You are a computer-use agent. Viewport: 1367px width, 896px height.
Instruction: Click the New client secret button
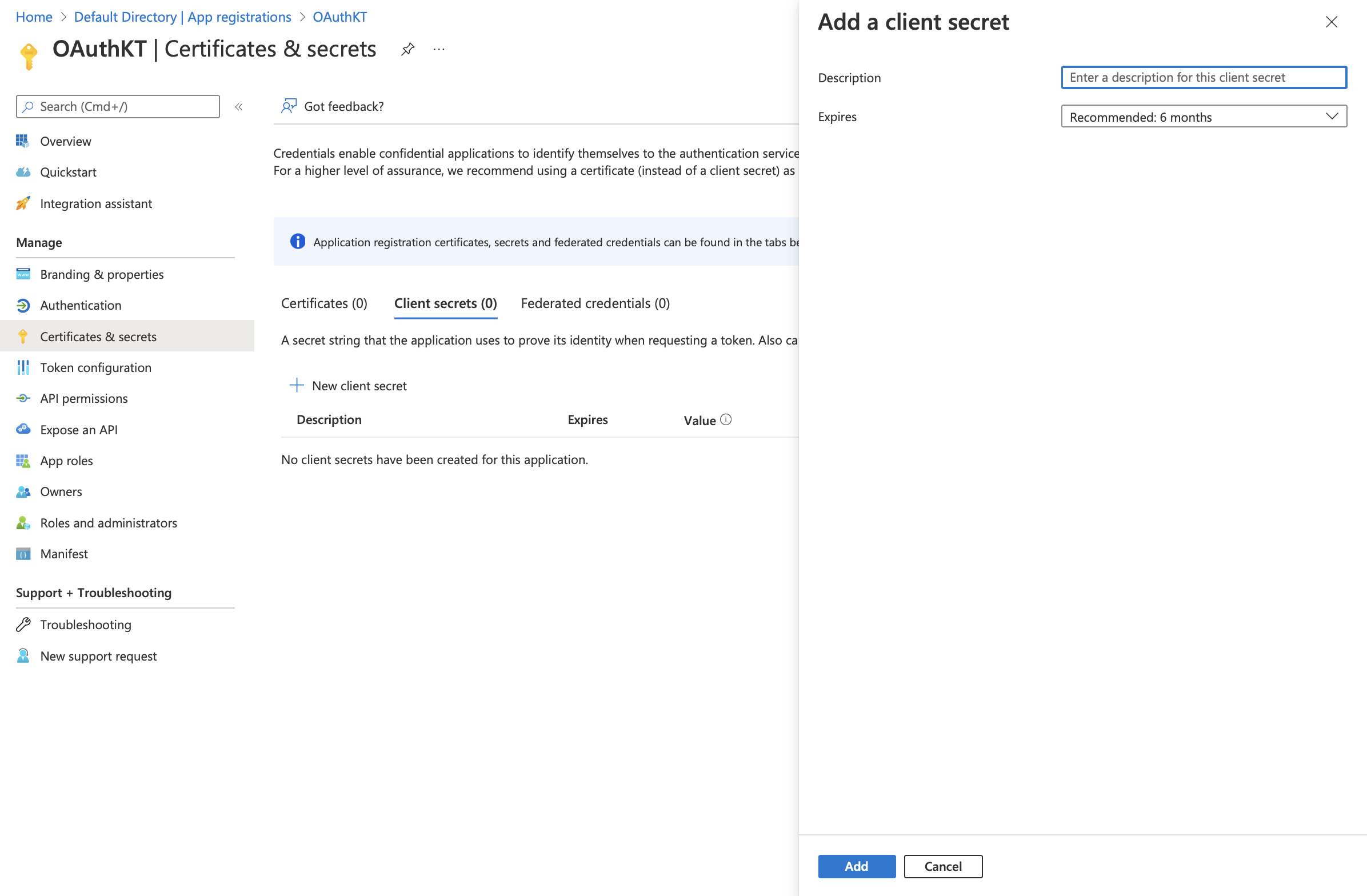pos(348,385)
